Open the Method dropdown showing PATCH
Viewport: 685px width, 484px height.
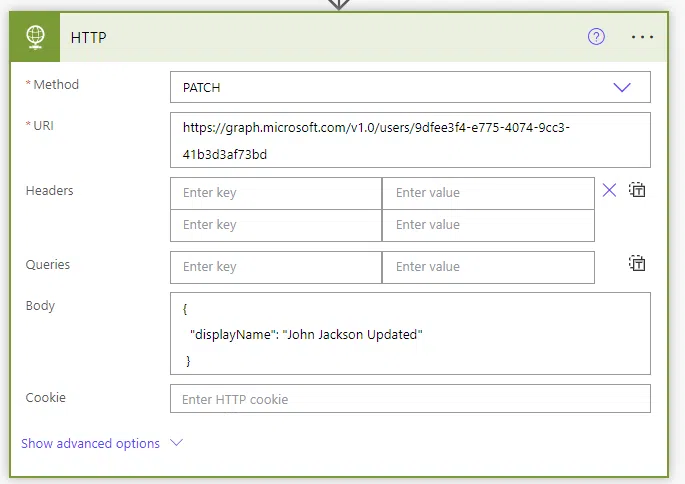coord(410,87)
